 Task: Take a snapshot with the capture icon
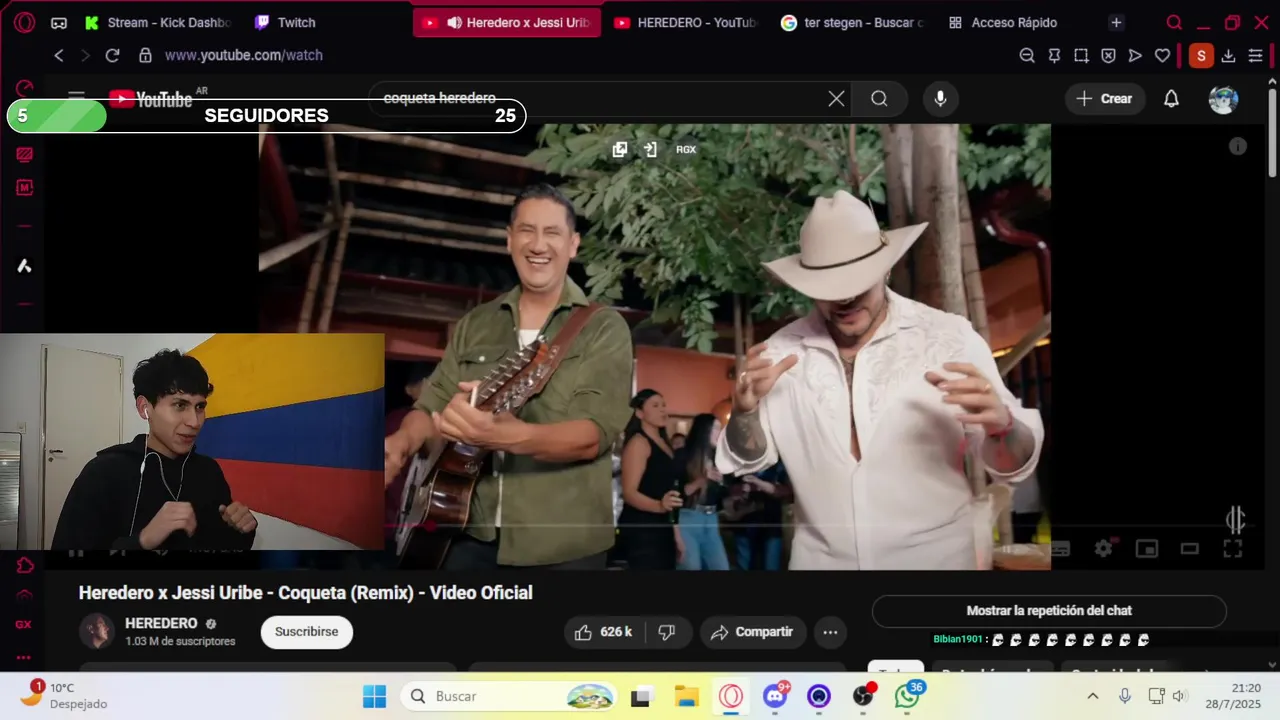1081,56
